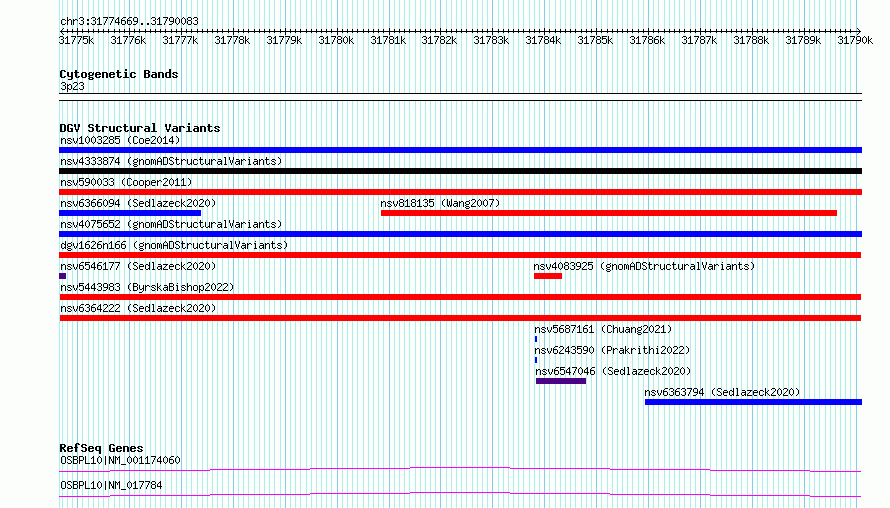Click the 31778k ruler tick label
890x508 pixels.
pyautogui.click(x=232, y=40)
